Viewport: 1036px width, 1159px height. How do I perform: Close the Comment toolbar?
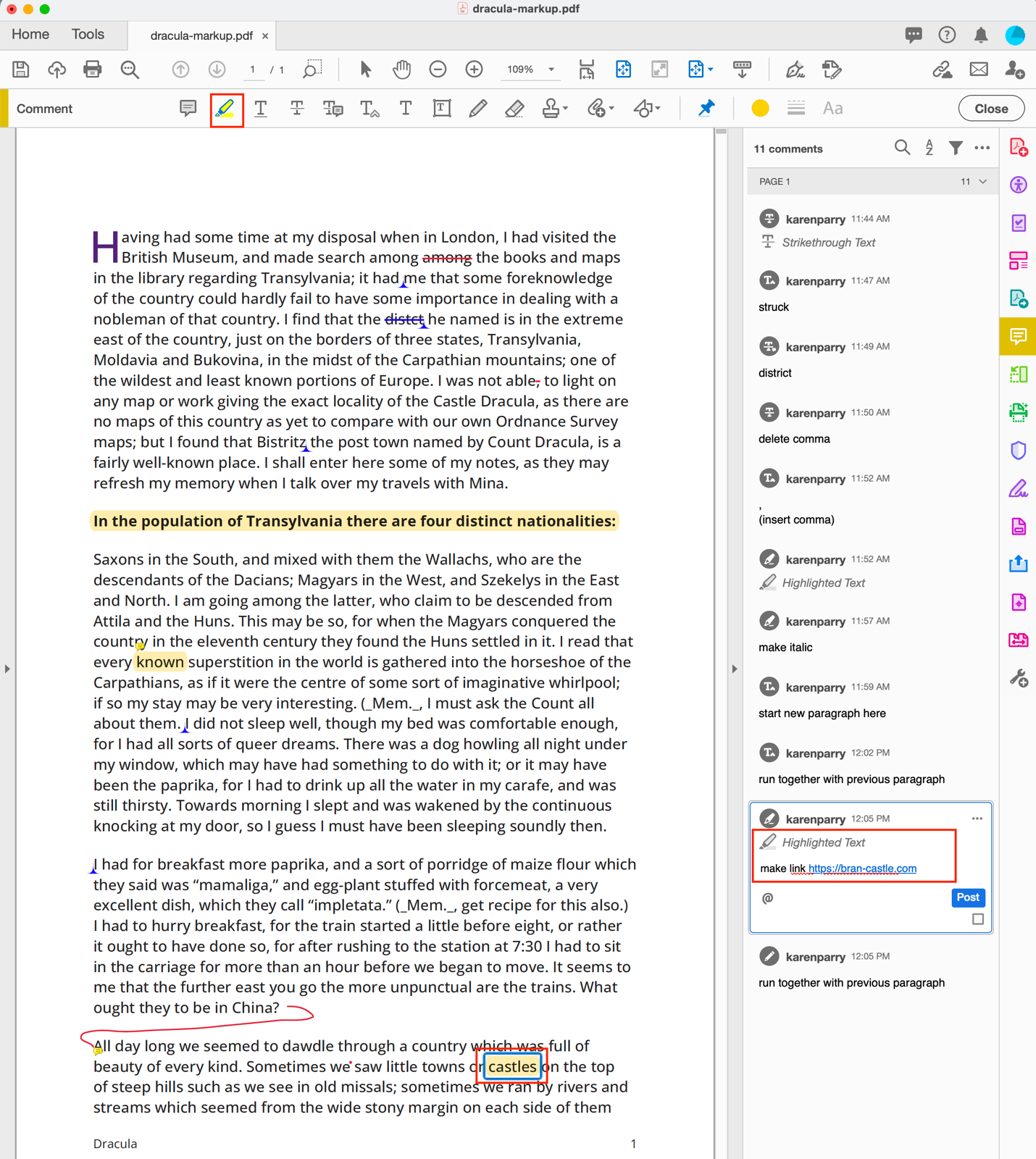point(990,109)
